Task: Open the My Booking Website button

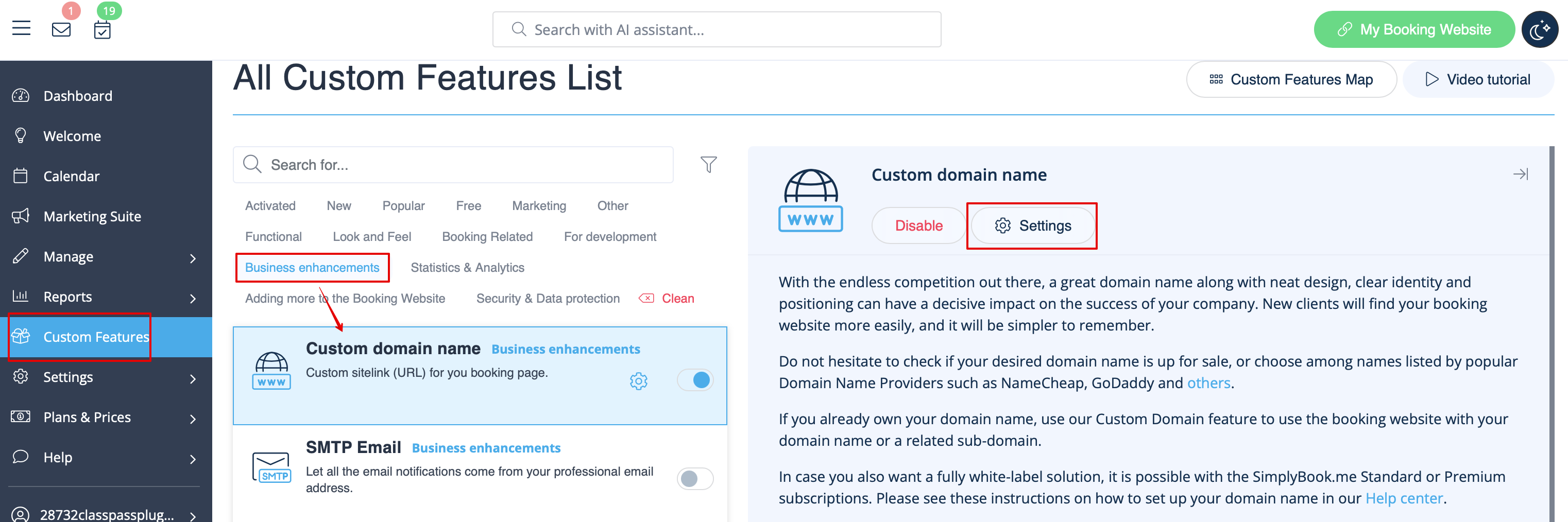Action: (1414, 29)
